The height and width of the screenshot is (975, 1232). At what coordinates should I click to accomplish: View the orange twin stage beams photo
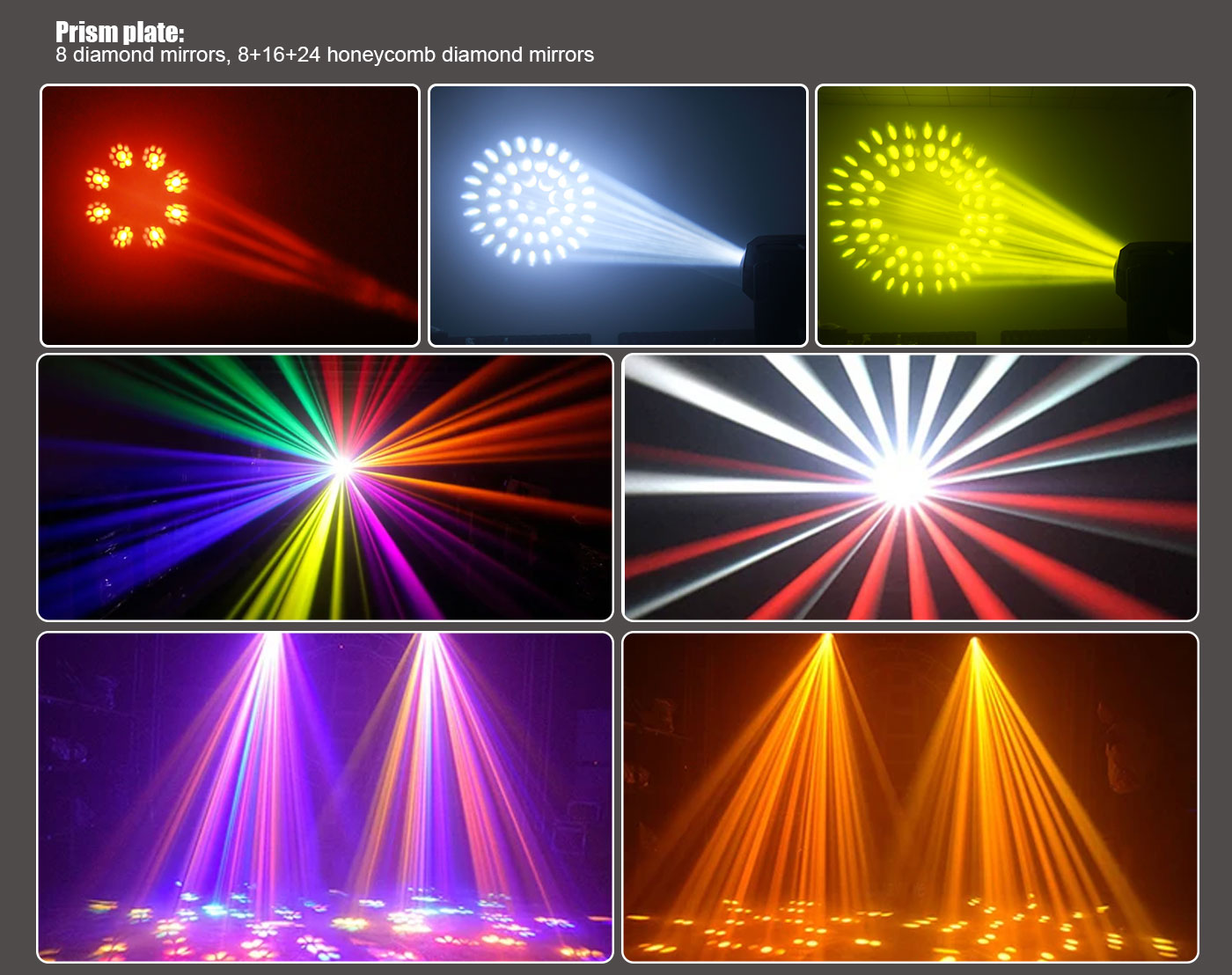(x=910, y=797)
